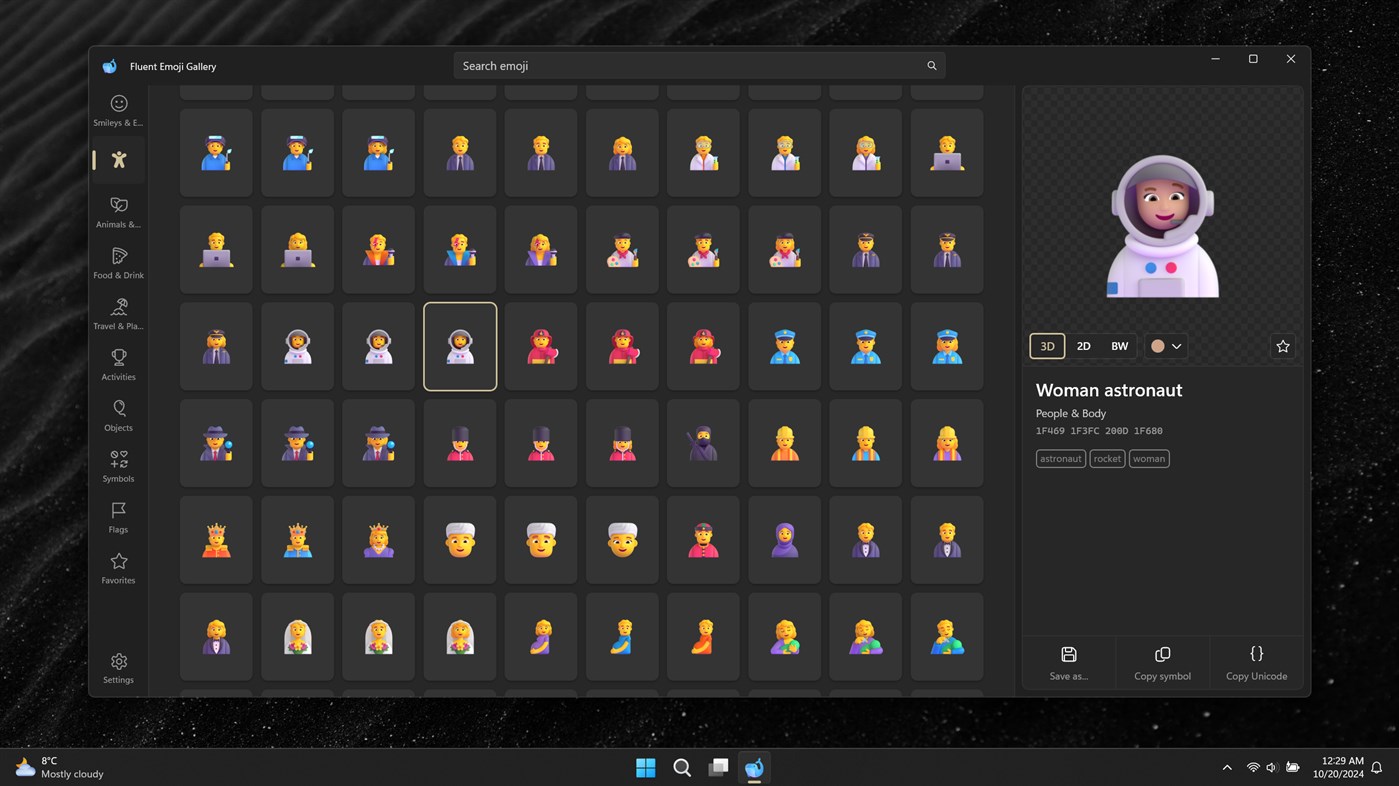
Task: Open the Flags category
Action: tap(118, 516)
